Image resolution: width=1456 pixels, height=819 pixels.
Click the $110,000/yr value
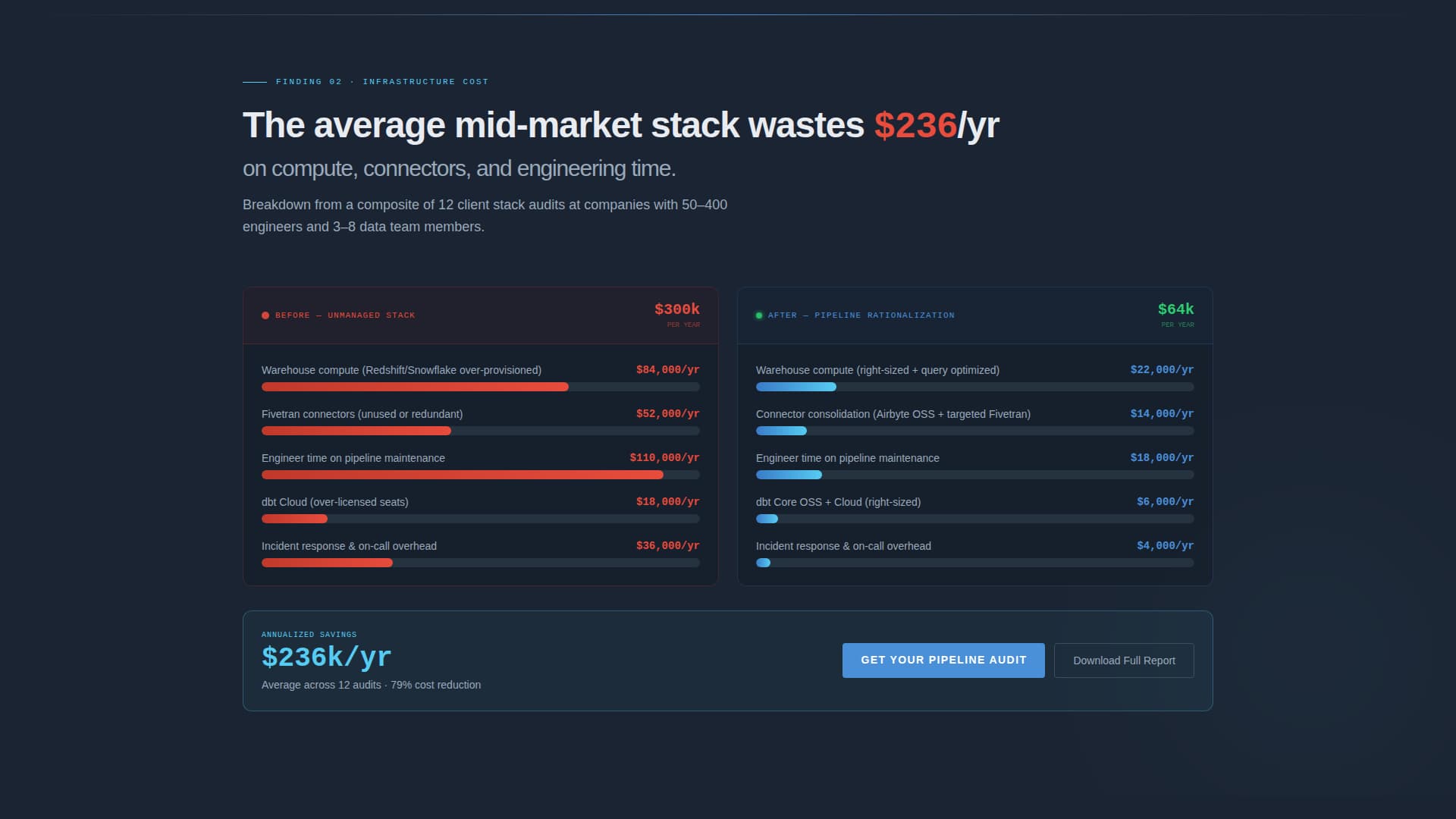coord(664,458)
